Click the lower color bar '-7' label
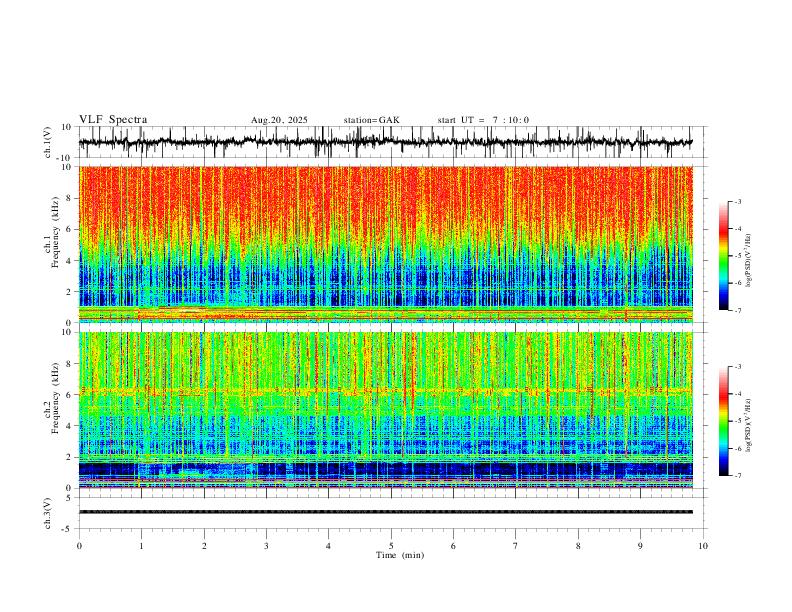 (738, 476)
